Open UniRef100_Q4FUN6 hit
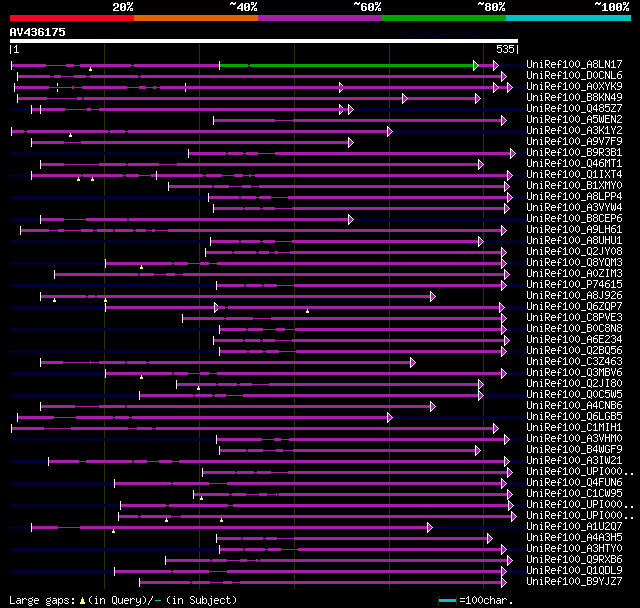640x608 pixels. pos(574,483)
